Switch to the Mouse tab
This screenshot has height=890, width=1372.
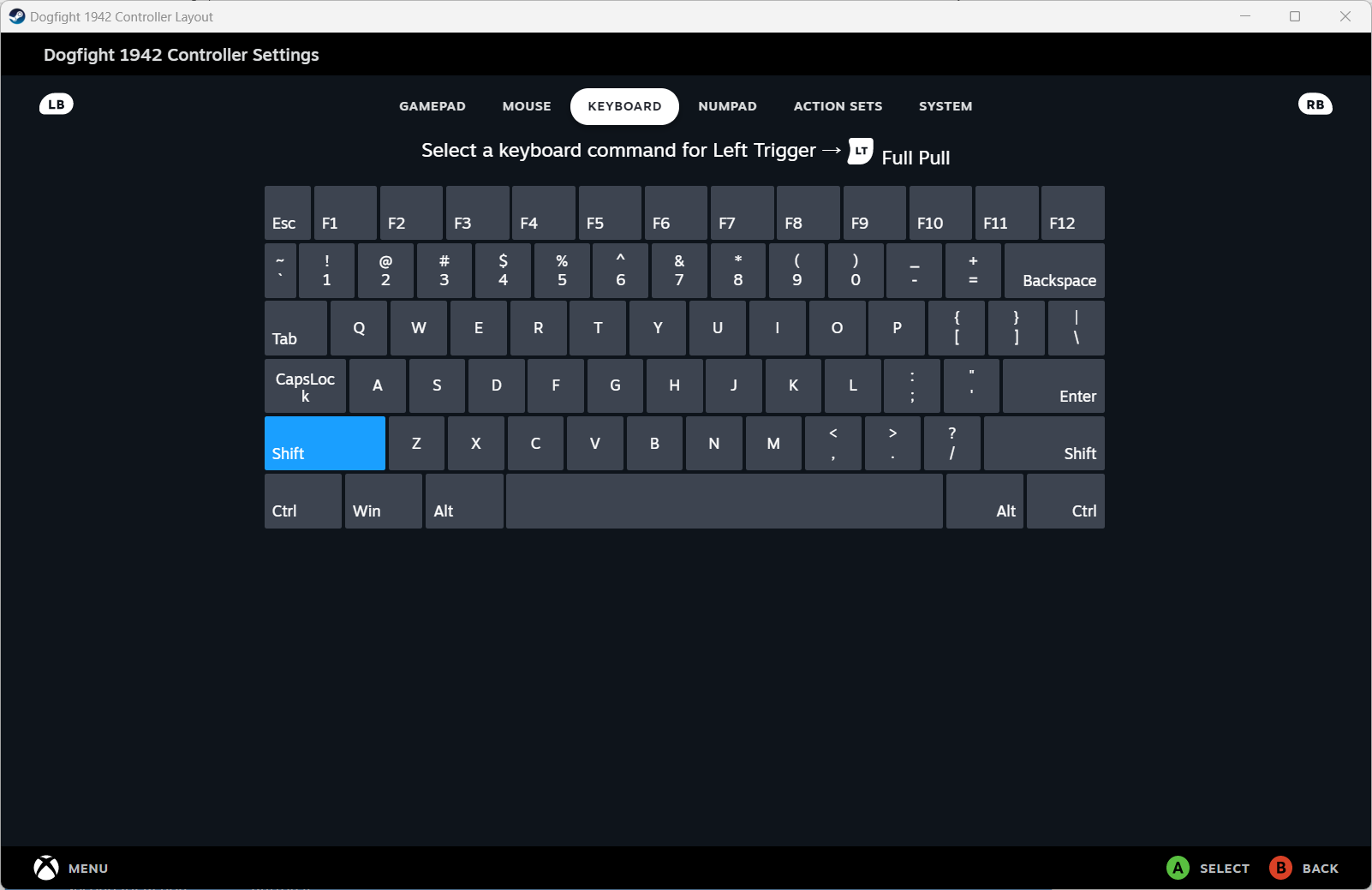pyautogui.click(x=527, y=106)
